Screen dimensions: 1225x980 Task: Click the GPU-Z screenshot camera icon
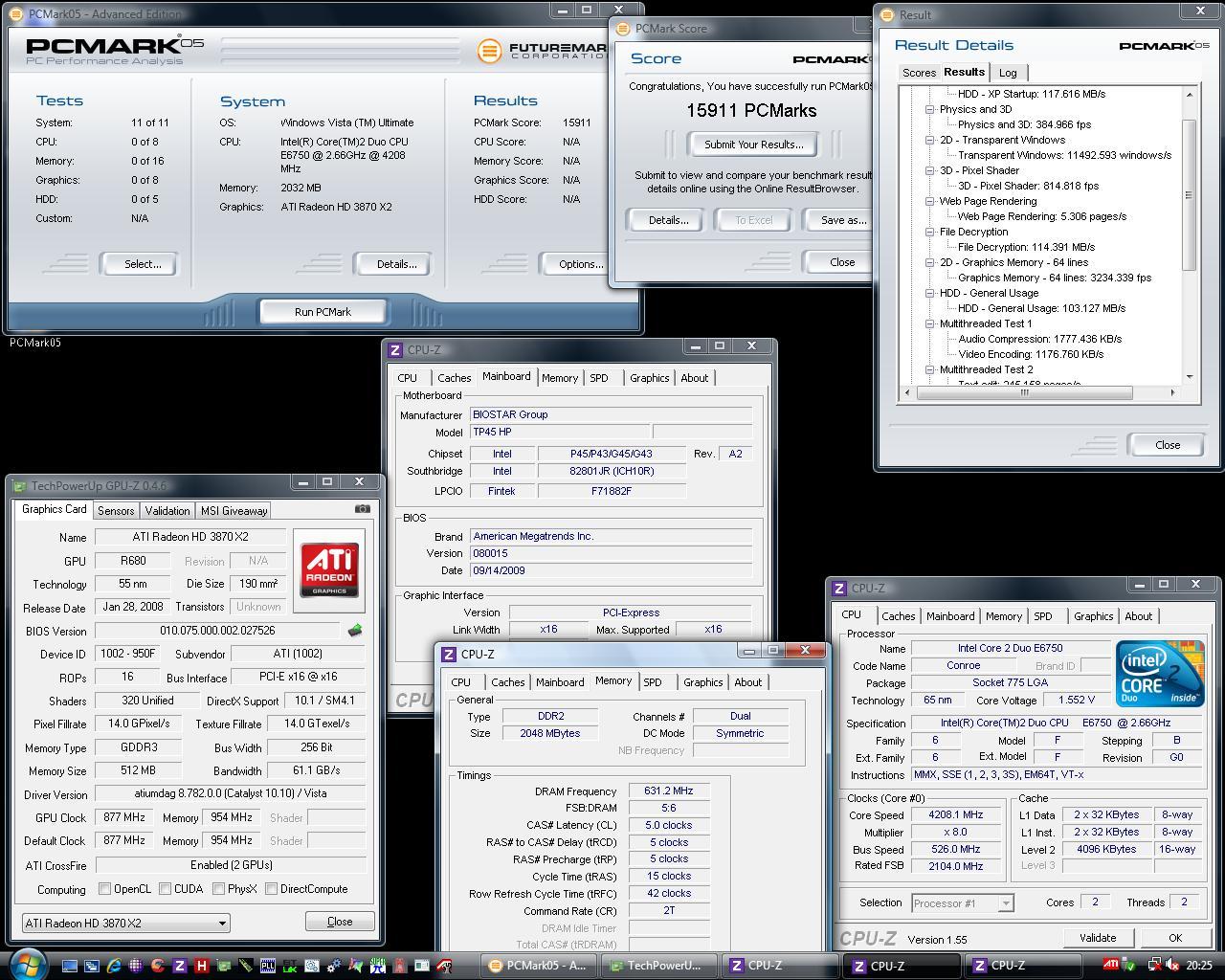pos(362,509)
